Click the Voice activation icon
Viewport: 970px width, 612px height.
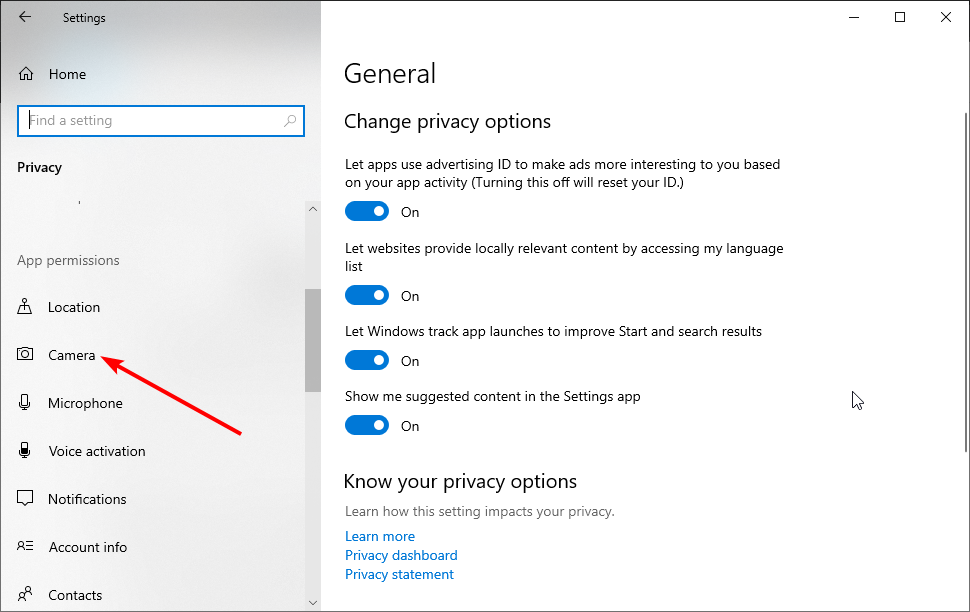(x=26, y=451)
